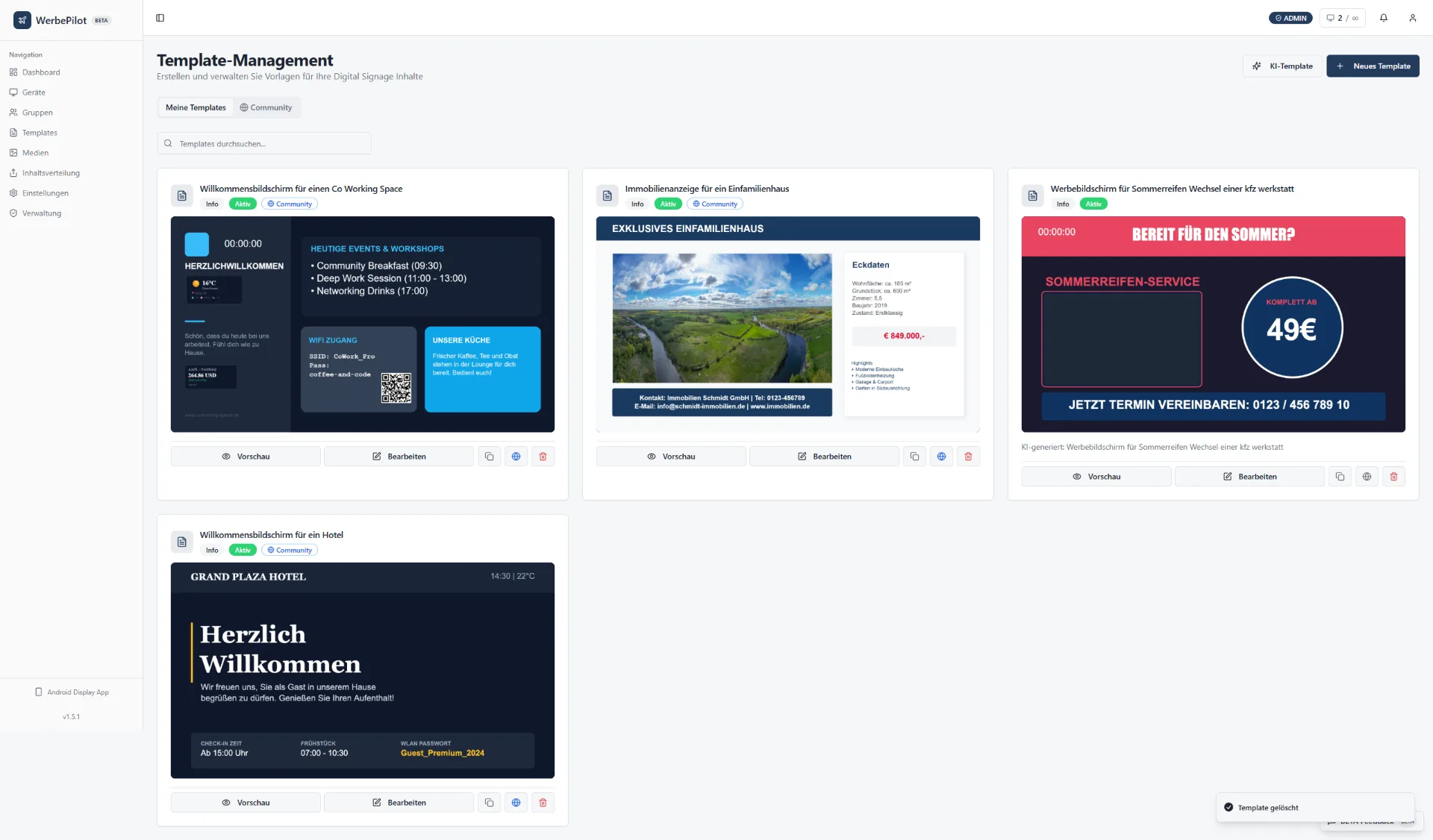The image size is (1433, 840).
Task: Click the WerbePilot logo
Action: click(22, 20)
